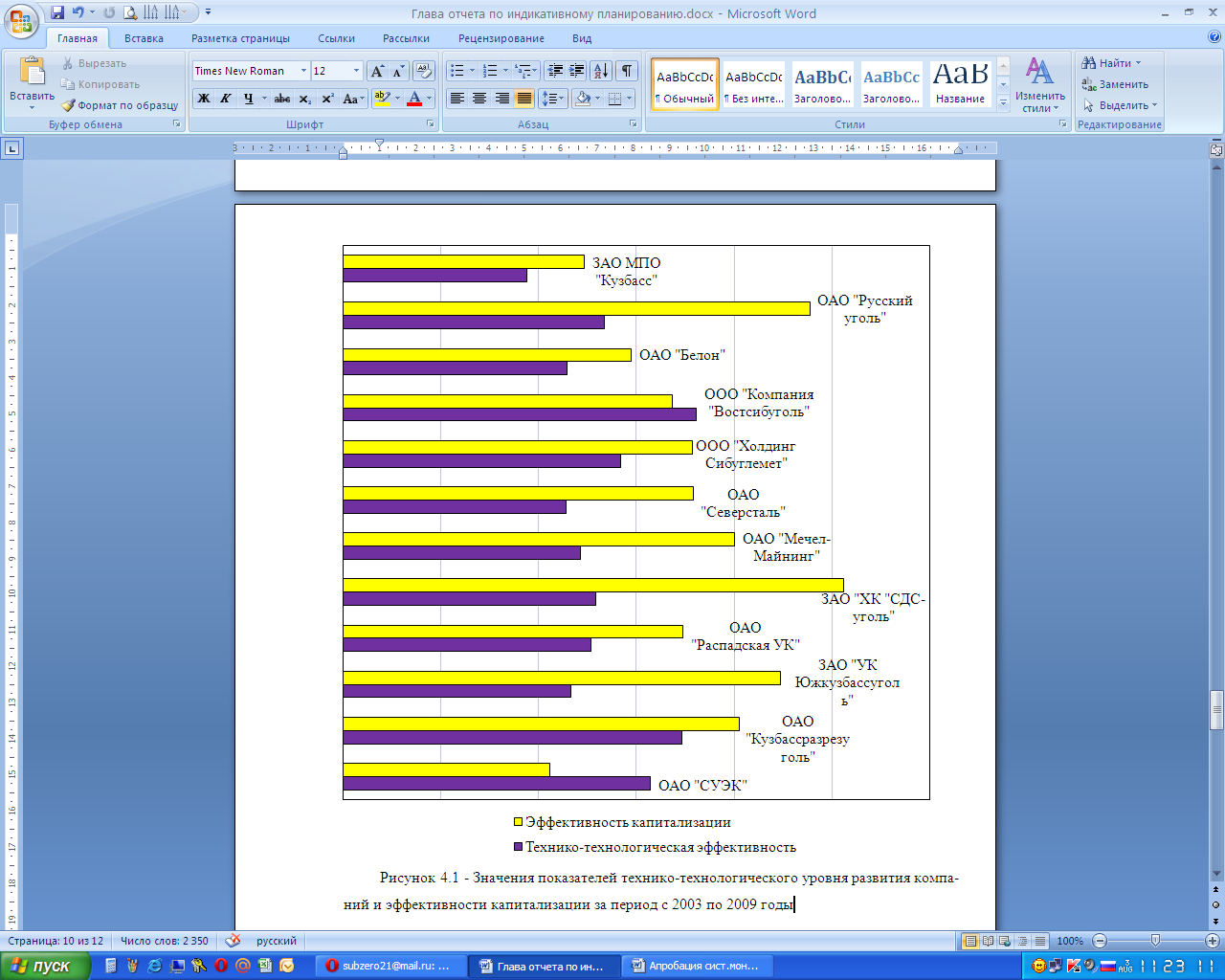This screenshot has width=1225, height=980.
Task: Expand the bullet list dropdown arrow
Action: [x=472, y=71]
